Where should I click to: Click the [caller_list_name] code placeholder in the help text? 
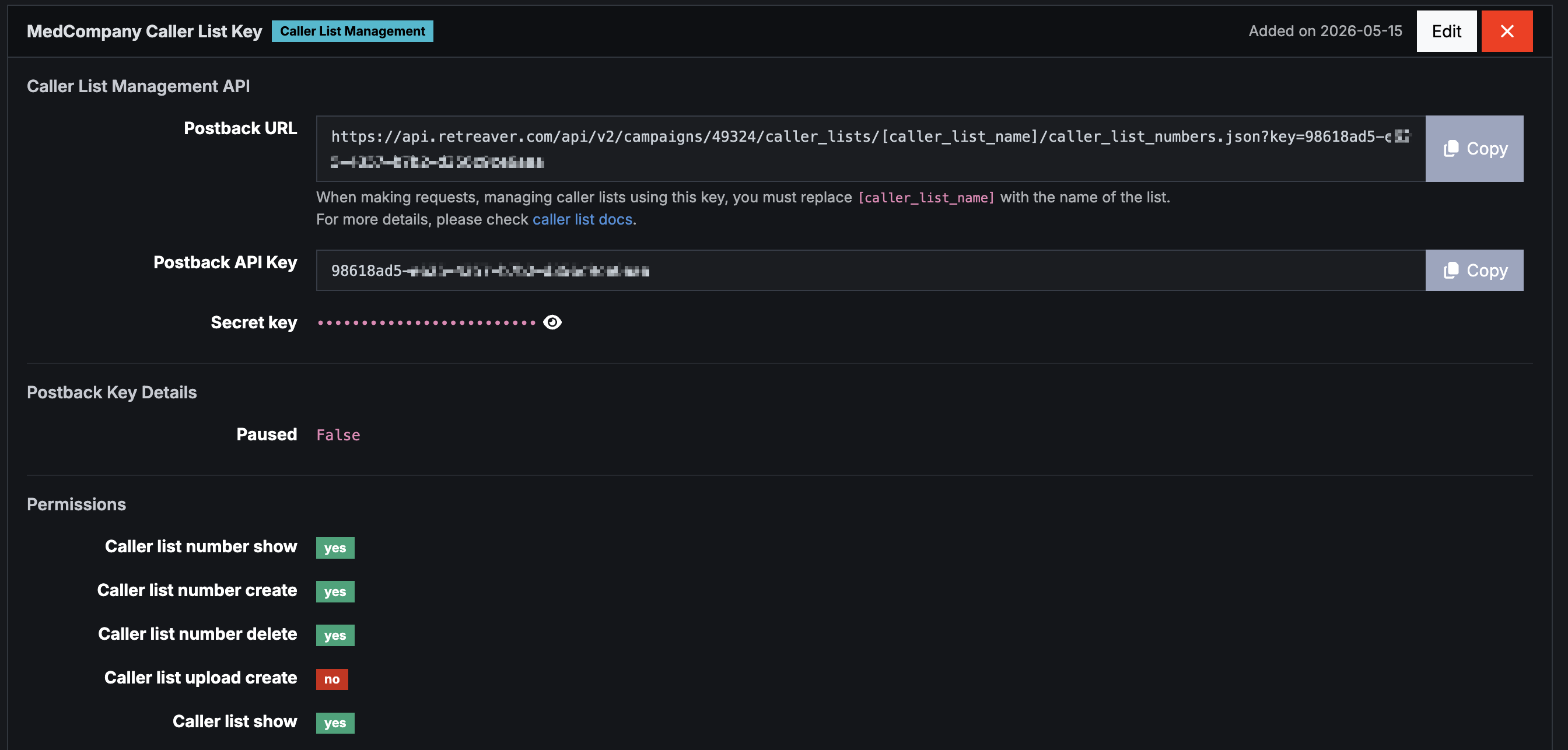click(x=926, y=198)
